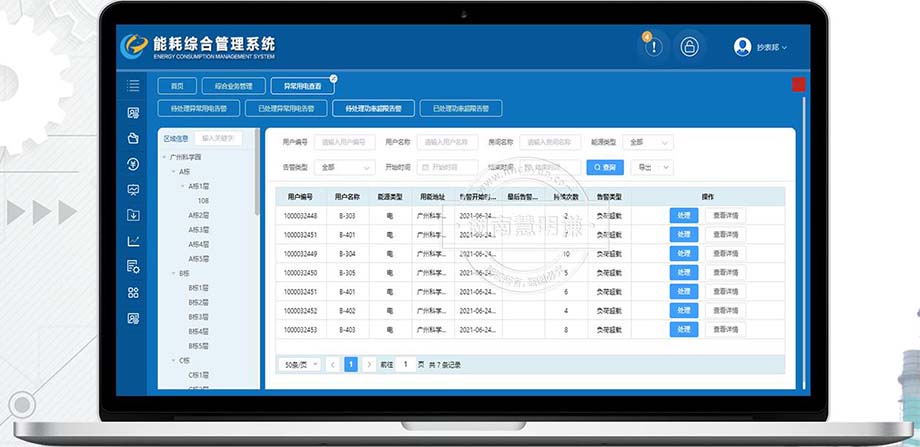
Task: Click the red square button at top right
Action: click(798, 85)
